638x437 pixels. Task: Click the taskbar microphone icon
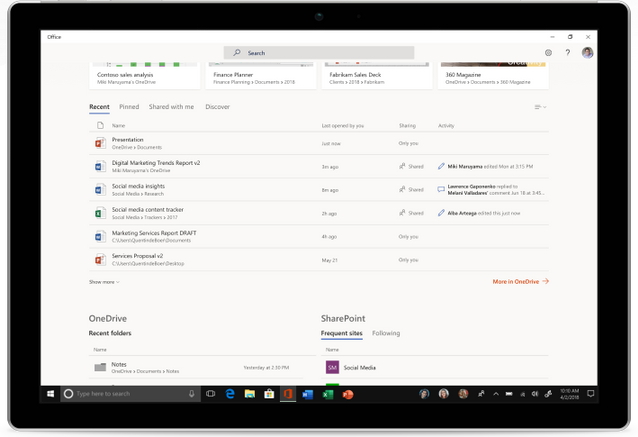(x=191, y=393)
